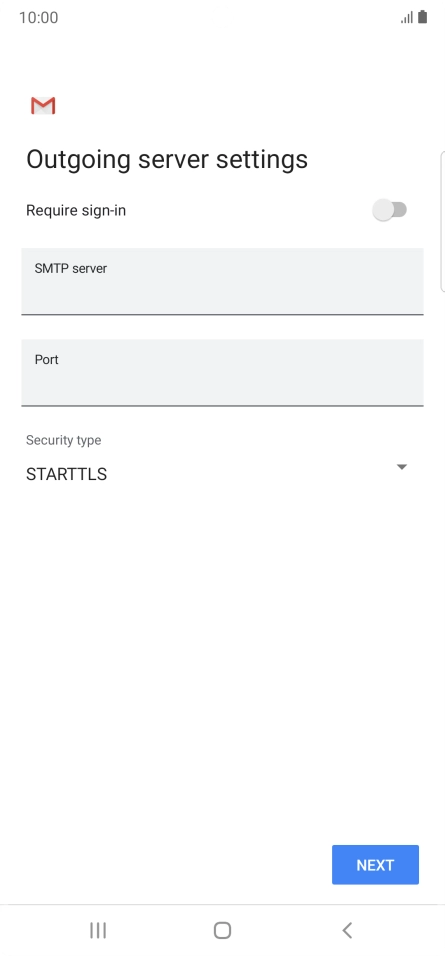Image resolution: width=445 pixels, height=956 pixels.
Task: Tap the signal strength icon
Action: coord(407,17)
